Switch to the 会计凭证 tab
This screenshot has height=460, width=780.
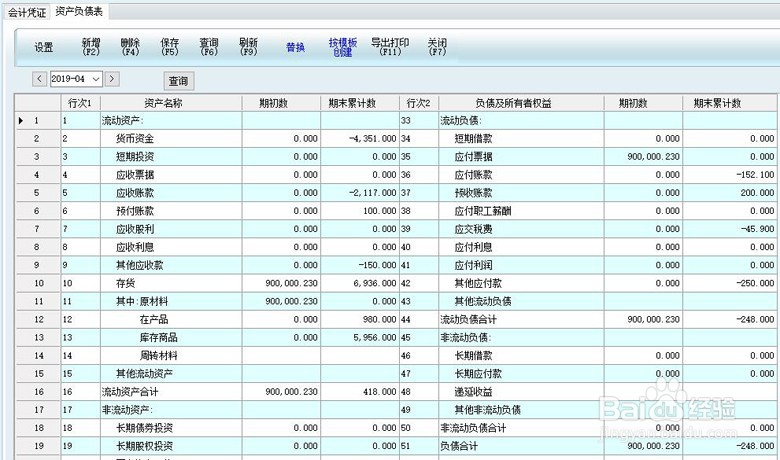(x=27, y=12)
